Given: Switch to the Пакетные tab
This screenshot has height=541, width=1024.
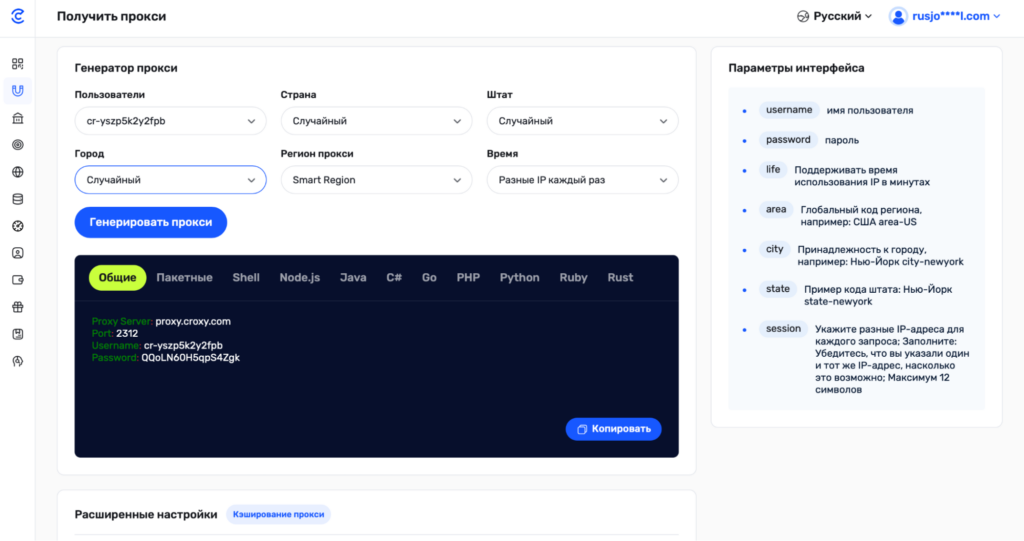Looking at the screenshot, I should (x=184, y=278).
